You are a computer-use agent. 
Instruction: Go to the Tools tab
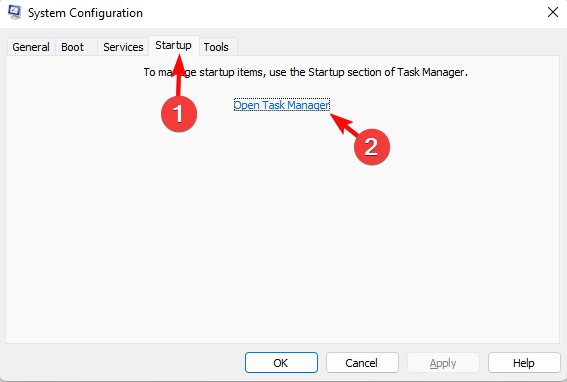point(216,47)
